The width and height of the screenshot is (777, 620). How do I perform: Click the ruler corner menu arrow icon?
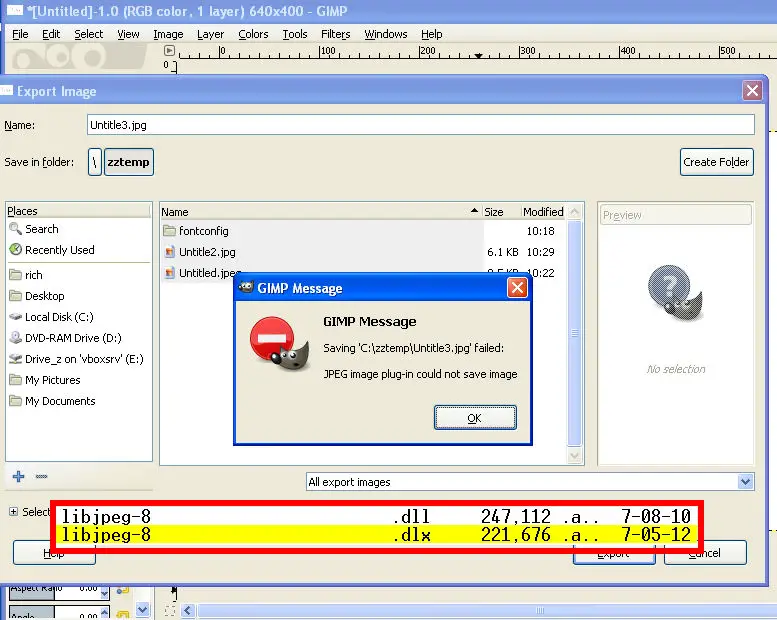click(x=169, y=51)
